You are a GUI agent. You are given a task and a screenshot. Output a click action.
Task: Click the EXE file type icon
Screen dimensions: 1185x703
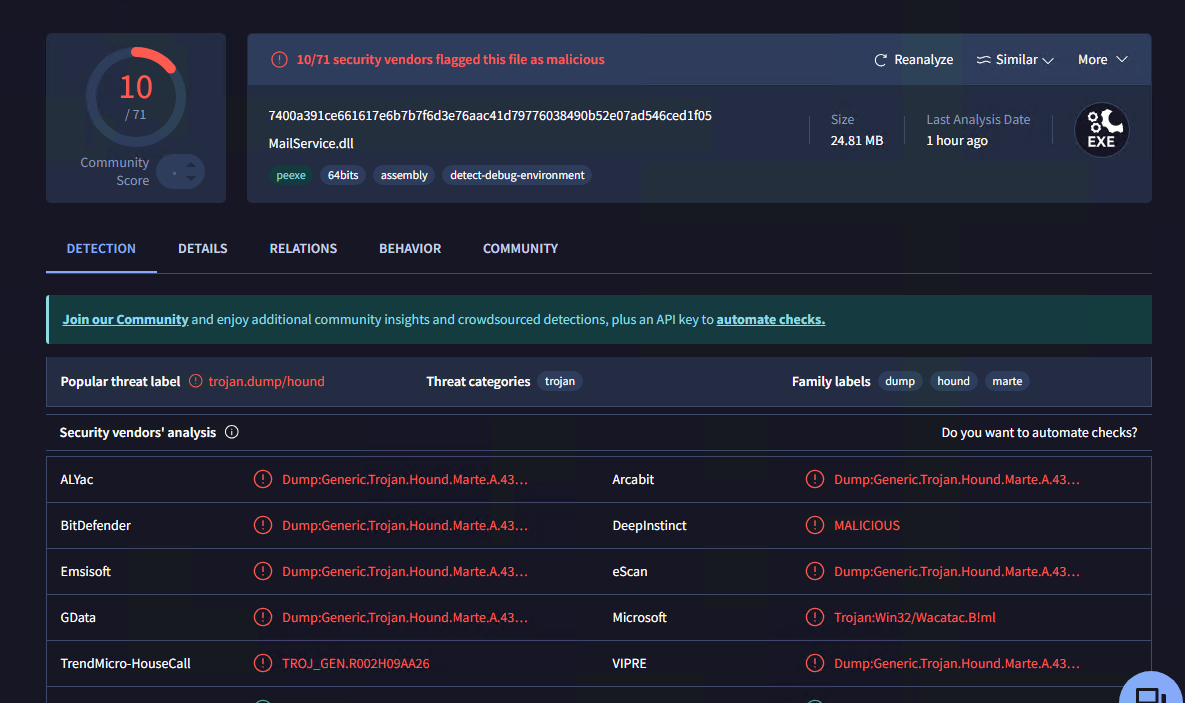point(1101,131)
